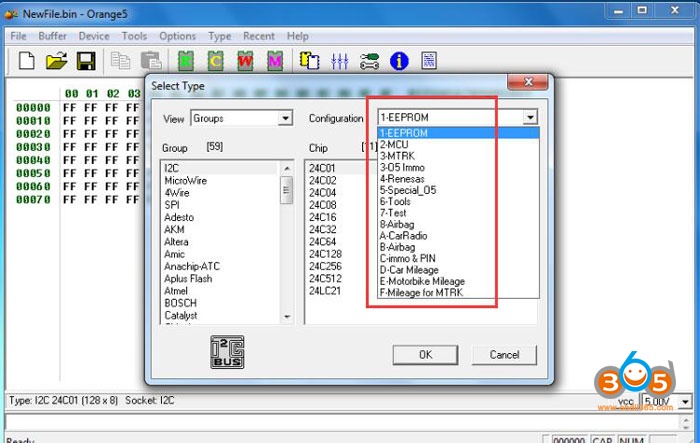
Task: Select F-Mileage for MTRK option
Action: click(458, 293)
